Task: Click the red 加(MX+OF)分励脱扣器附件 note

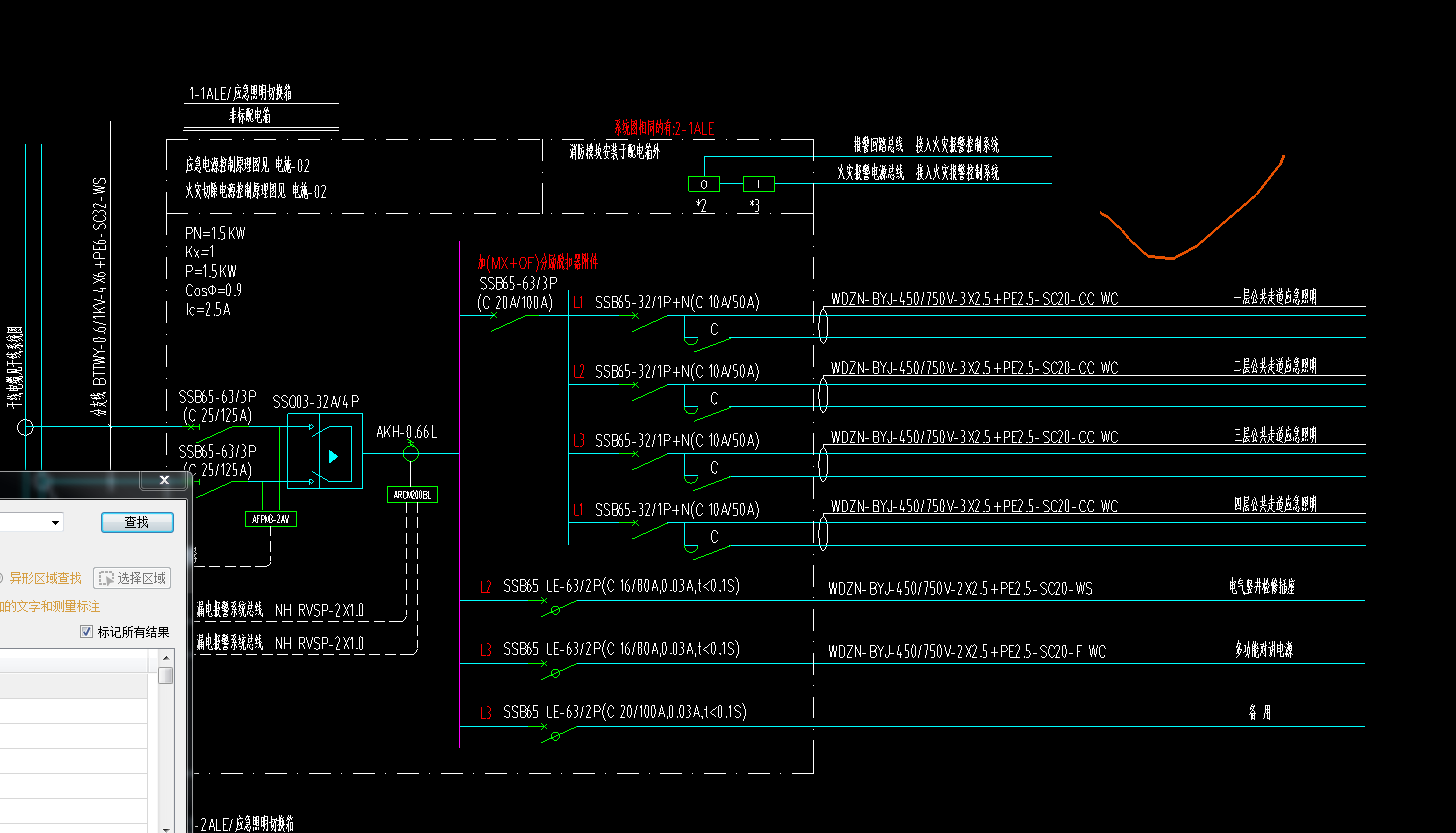Action: pos(538,262)
